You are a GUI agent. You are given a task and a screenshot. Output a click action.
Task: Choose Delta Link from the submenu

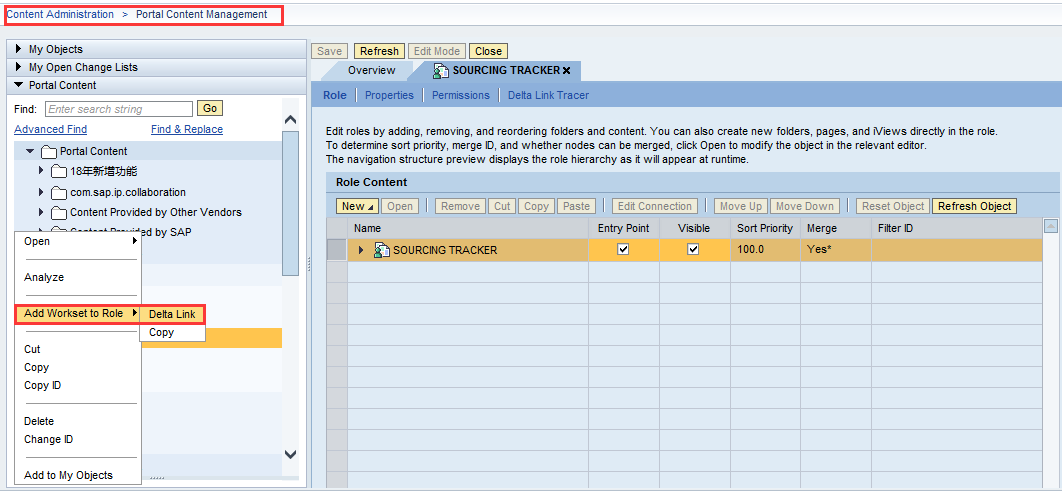(x=172, y=314)
